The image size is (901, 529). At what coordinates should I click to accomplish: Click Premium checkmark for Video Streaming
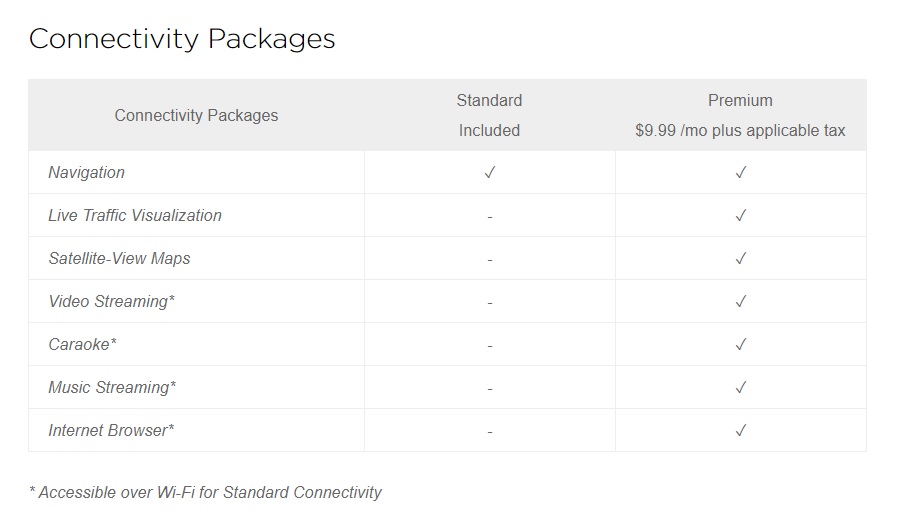pyautogui.click(x=741, y=302)
